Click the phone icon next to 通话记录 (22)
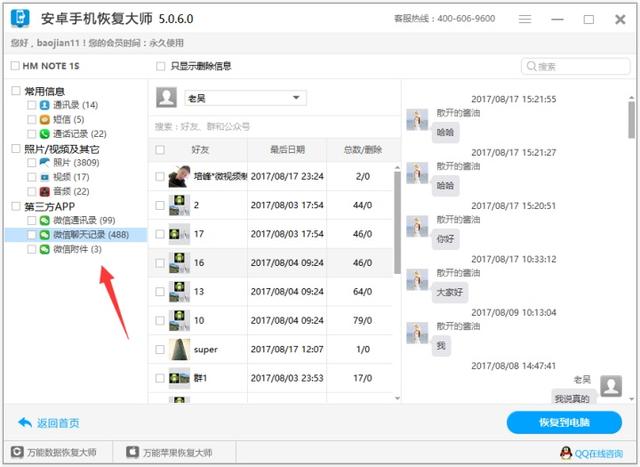The height and width of the screenshot is (467, 640). (44, 134)
